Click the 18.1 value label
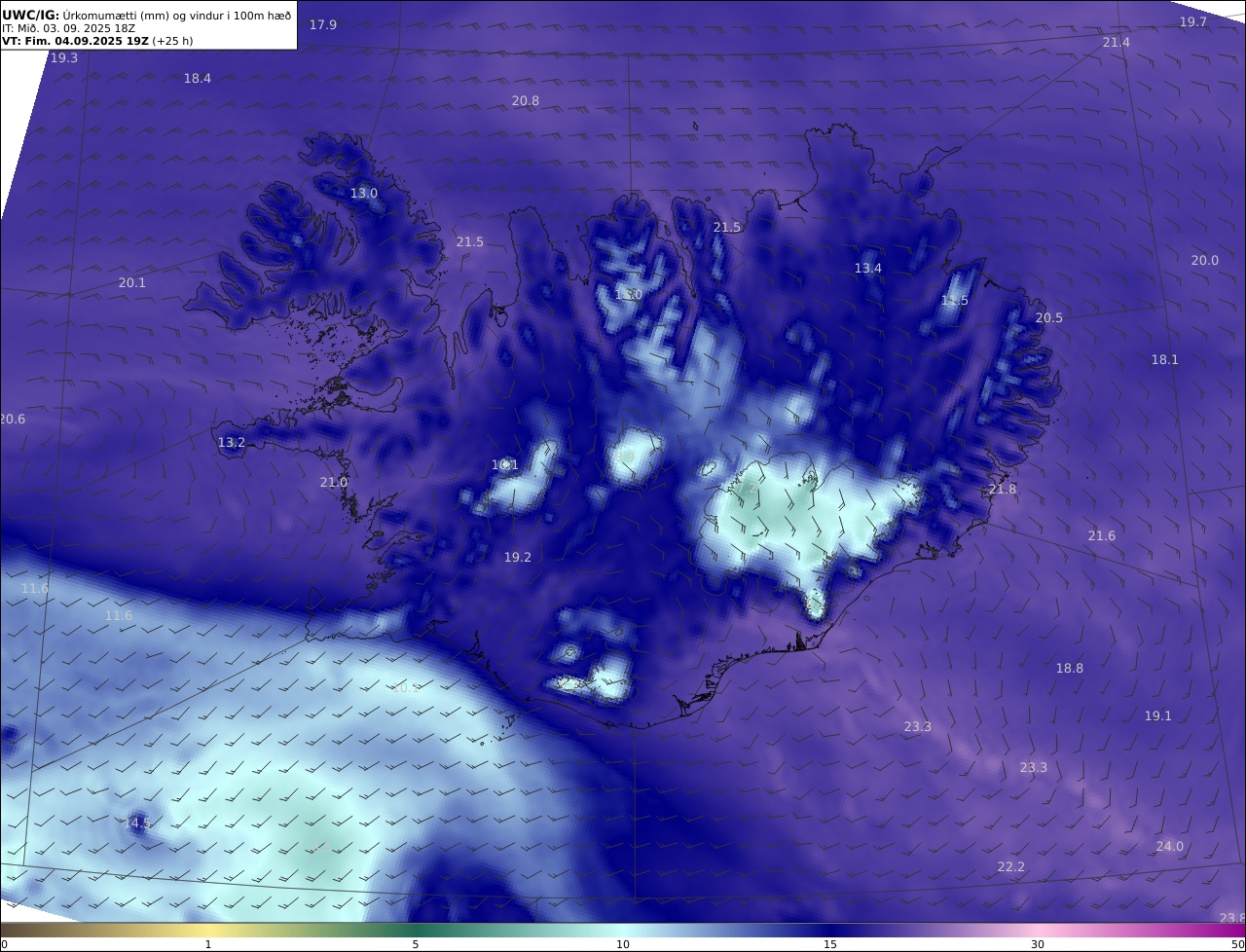 pos(1165,359)
